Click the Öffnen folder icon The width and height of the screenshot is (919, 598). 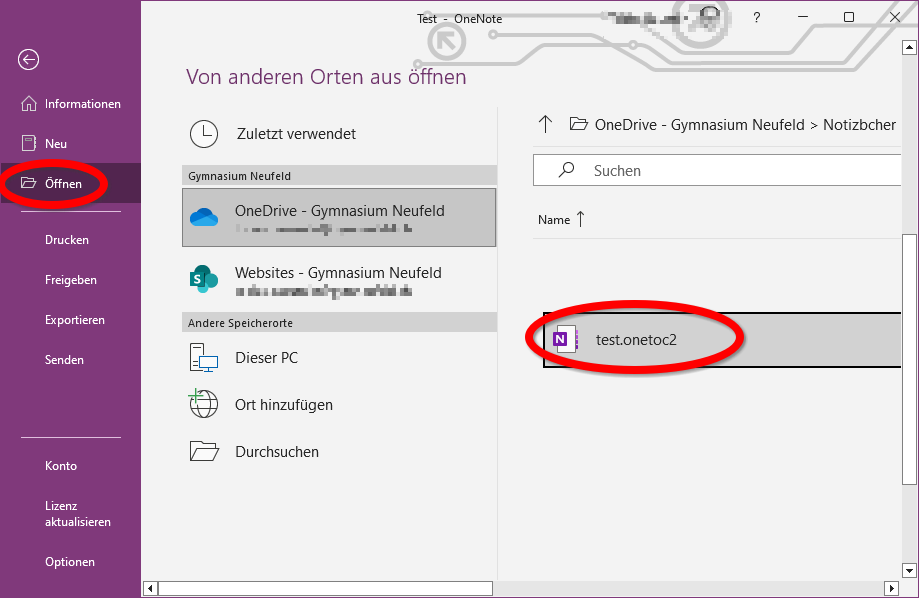(29, 183)
